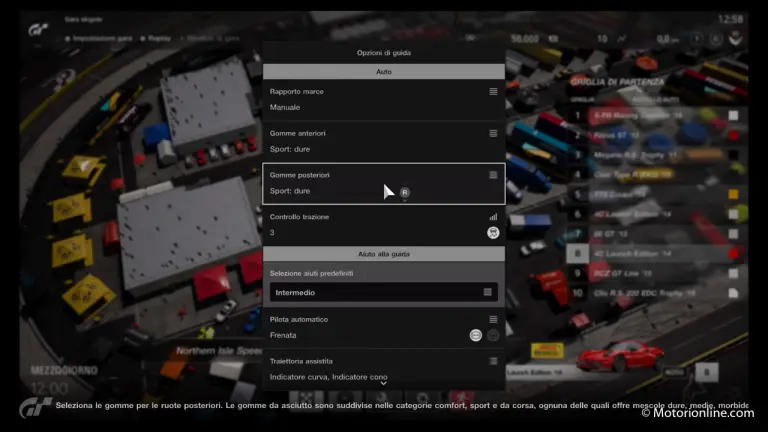Image resolution: width=768 pixels, height=432 pixels.
Task: Open Replay in the top menu
Action: [x=156, y=38]
